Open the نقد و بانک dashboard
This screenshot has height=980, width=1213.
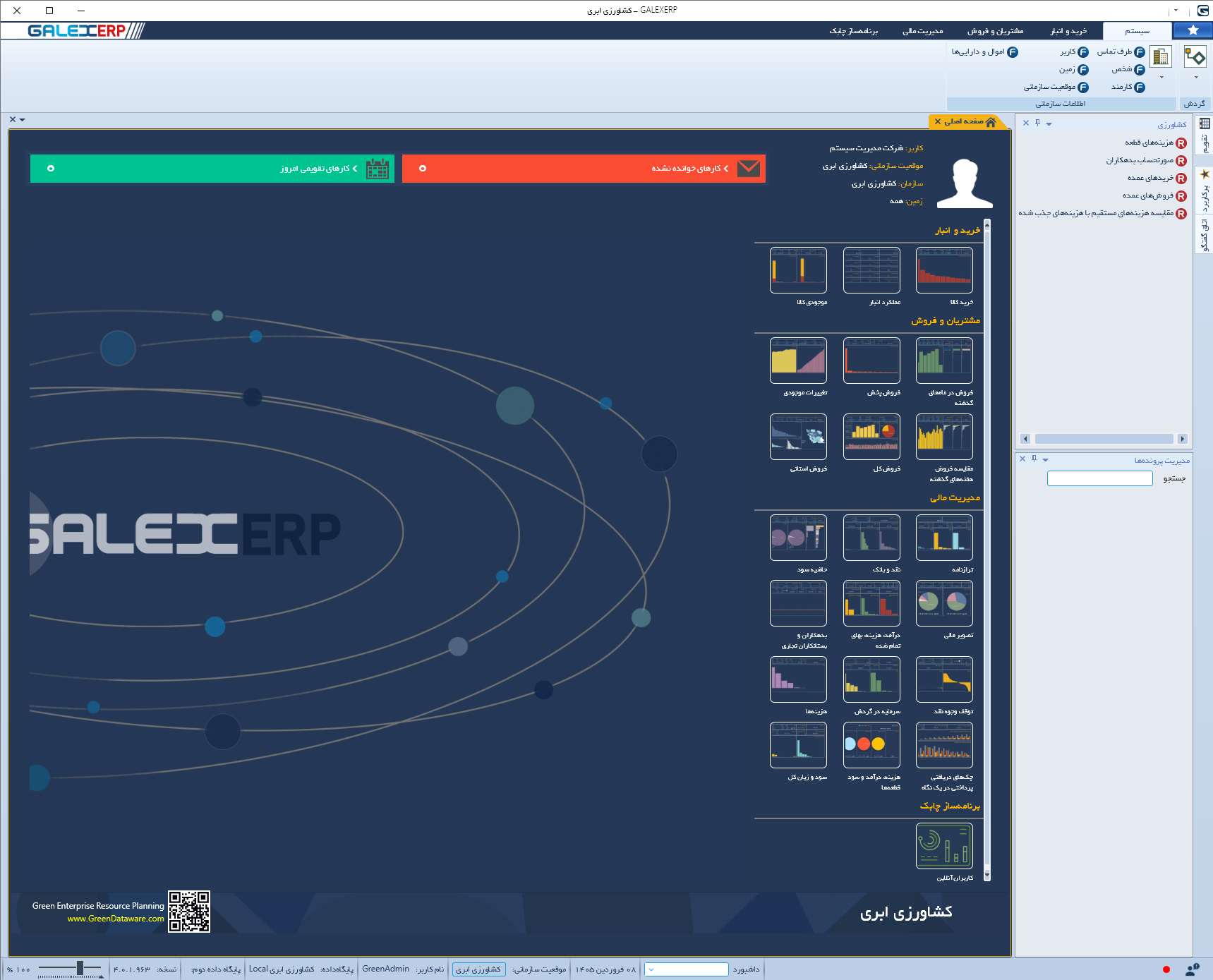point(871,538)
